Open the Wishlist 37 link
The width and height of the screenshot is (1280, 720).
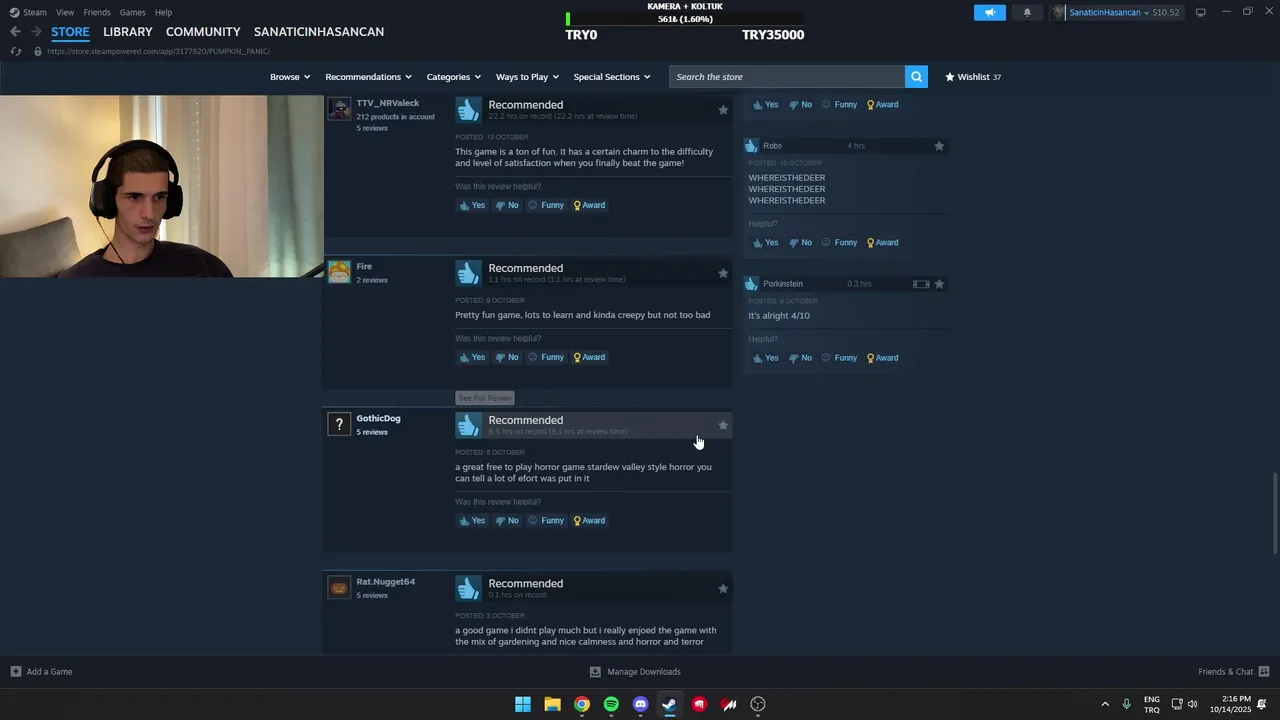(x=973, y=77)
